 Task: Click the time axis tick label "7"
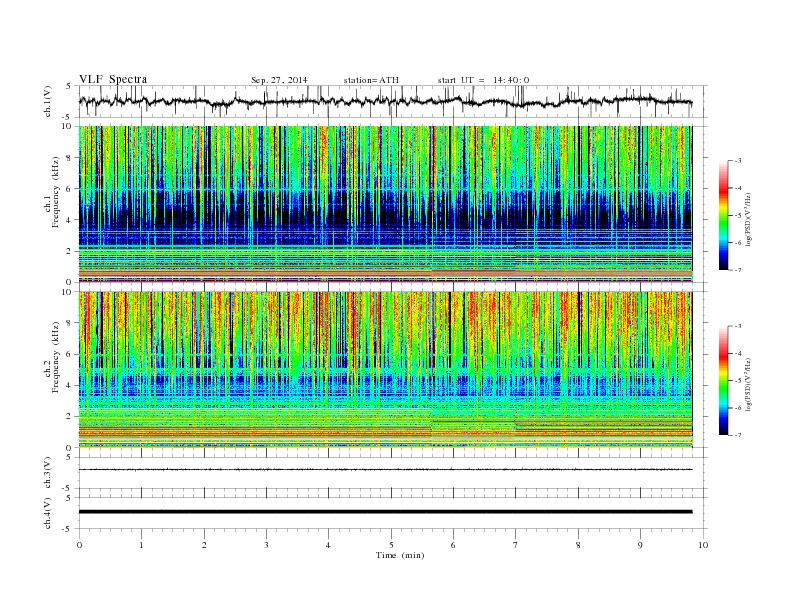point(515,545)
